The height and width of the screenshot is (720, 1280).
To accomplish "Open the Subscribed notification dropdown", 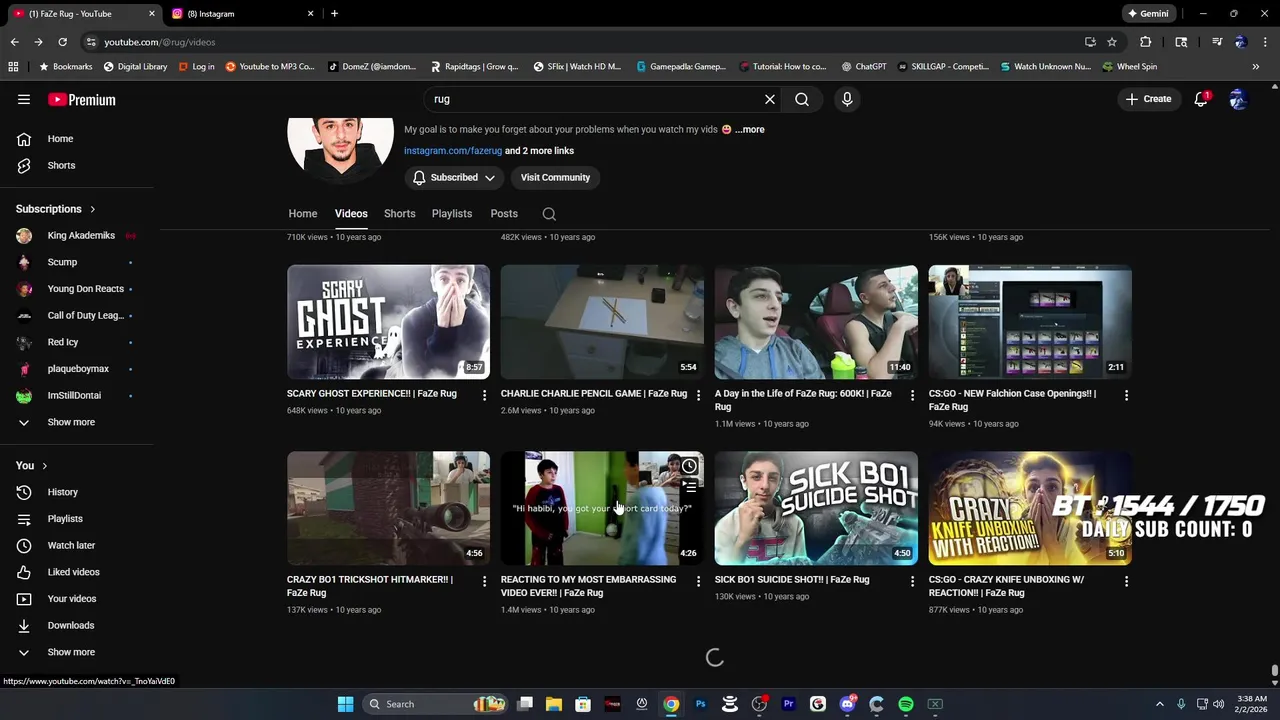I will (x=455, y=177).
